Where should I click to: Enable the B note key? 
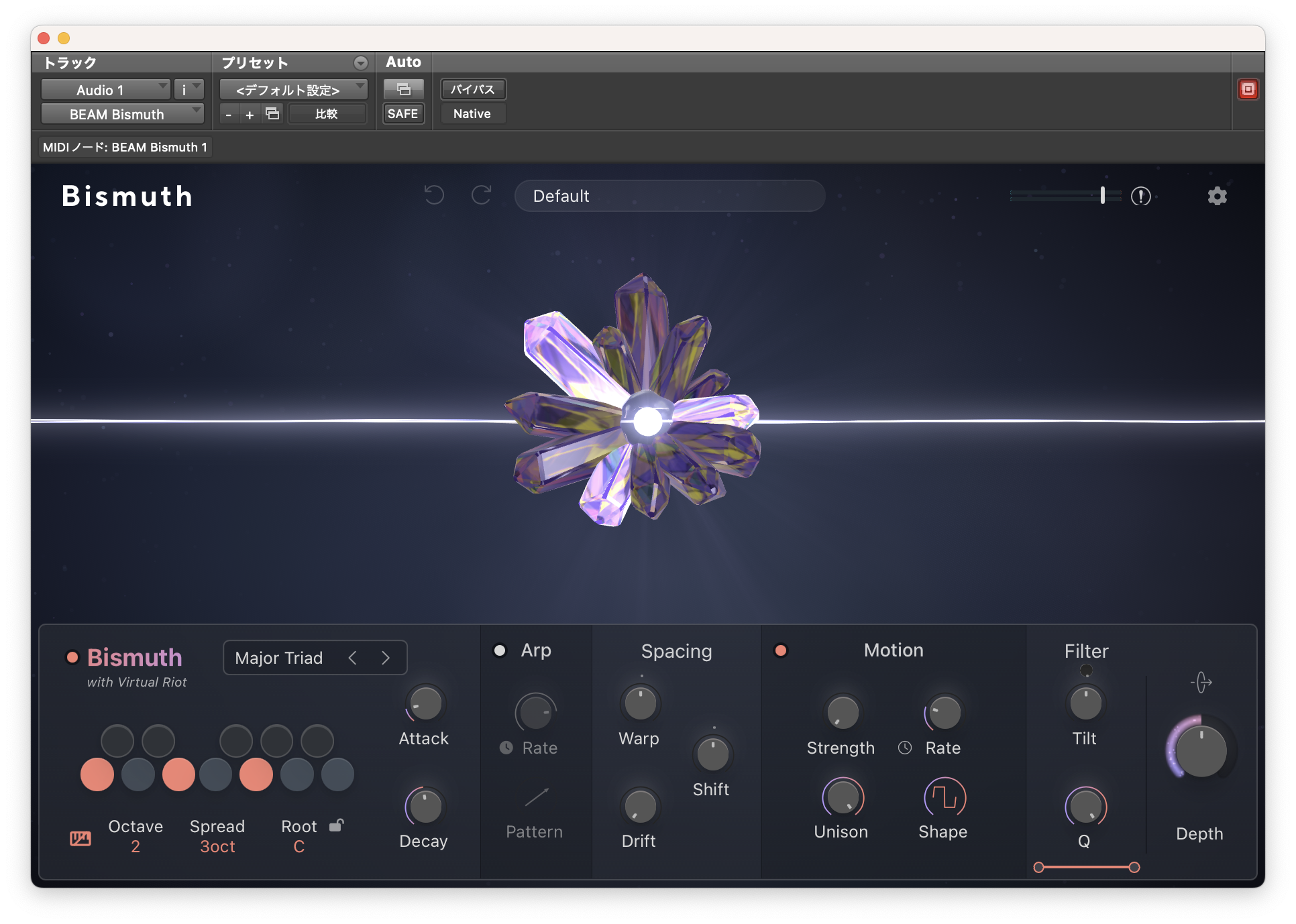click(337, 774)
